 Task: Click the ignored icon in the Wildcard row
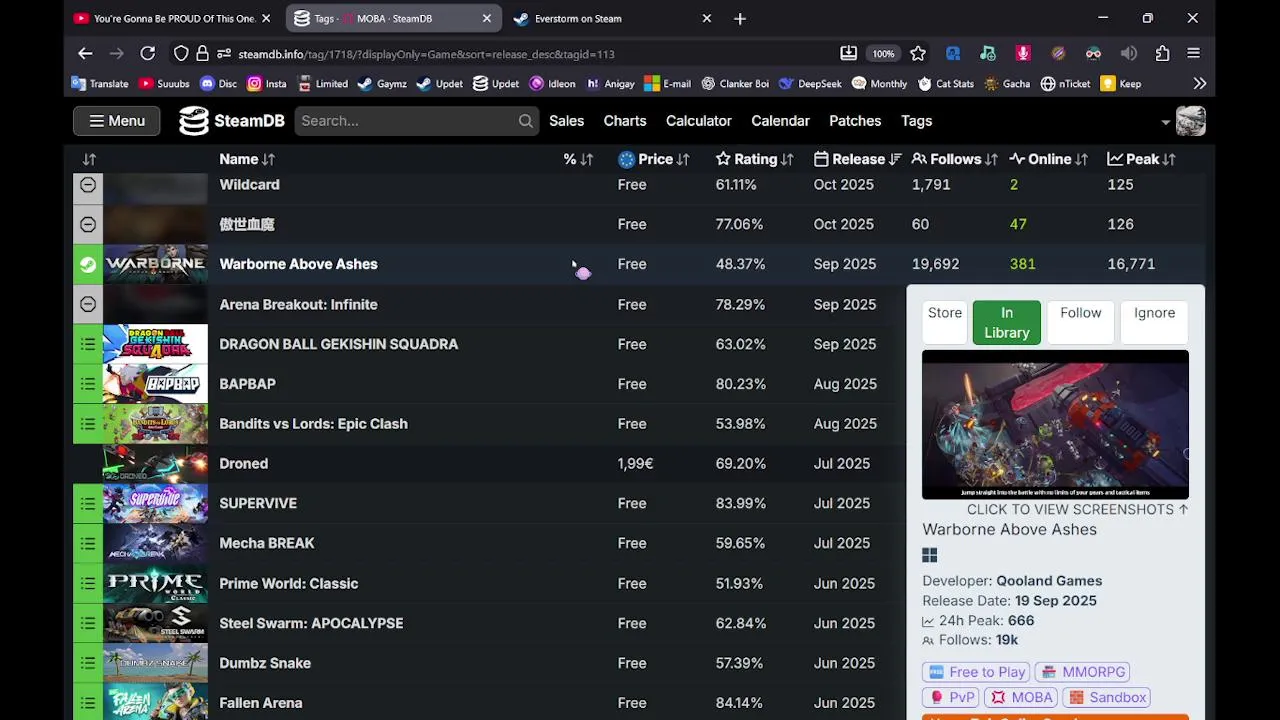coord(88,185)
